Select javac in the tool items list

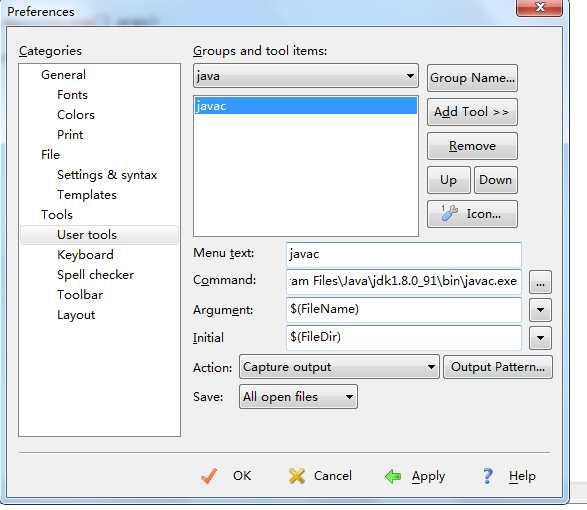pyautogui.click(x=305, y=106)
